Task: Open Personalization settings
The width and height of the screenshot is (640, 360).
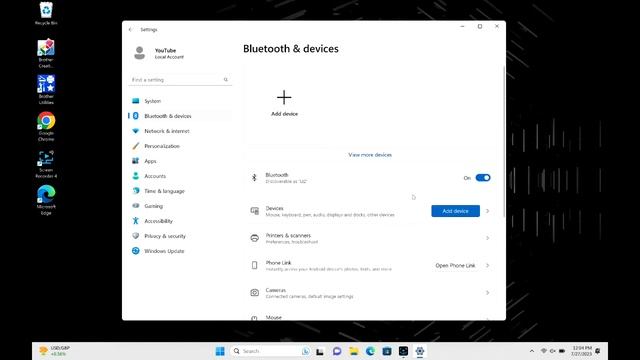Action: click(180, 146)
